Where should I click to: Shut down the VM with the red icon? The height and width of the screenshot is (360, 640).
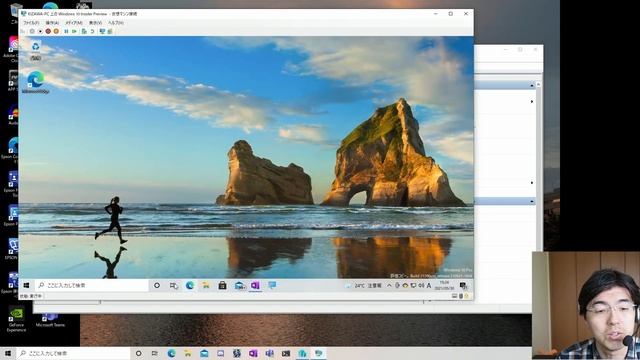point(48,31)
